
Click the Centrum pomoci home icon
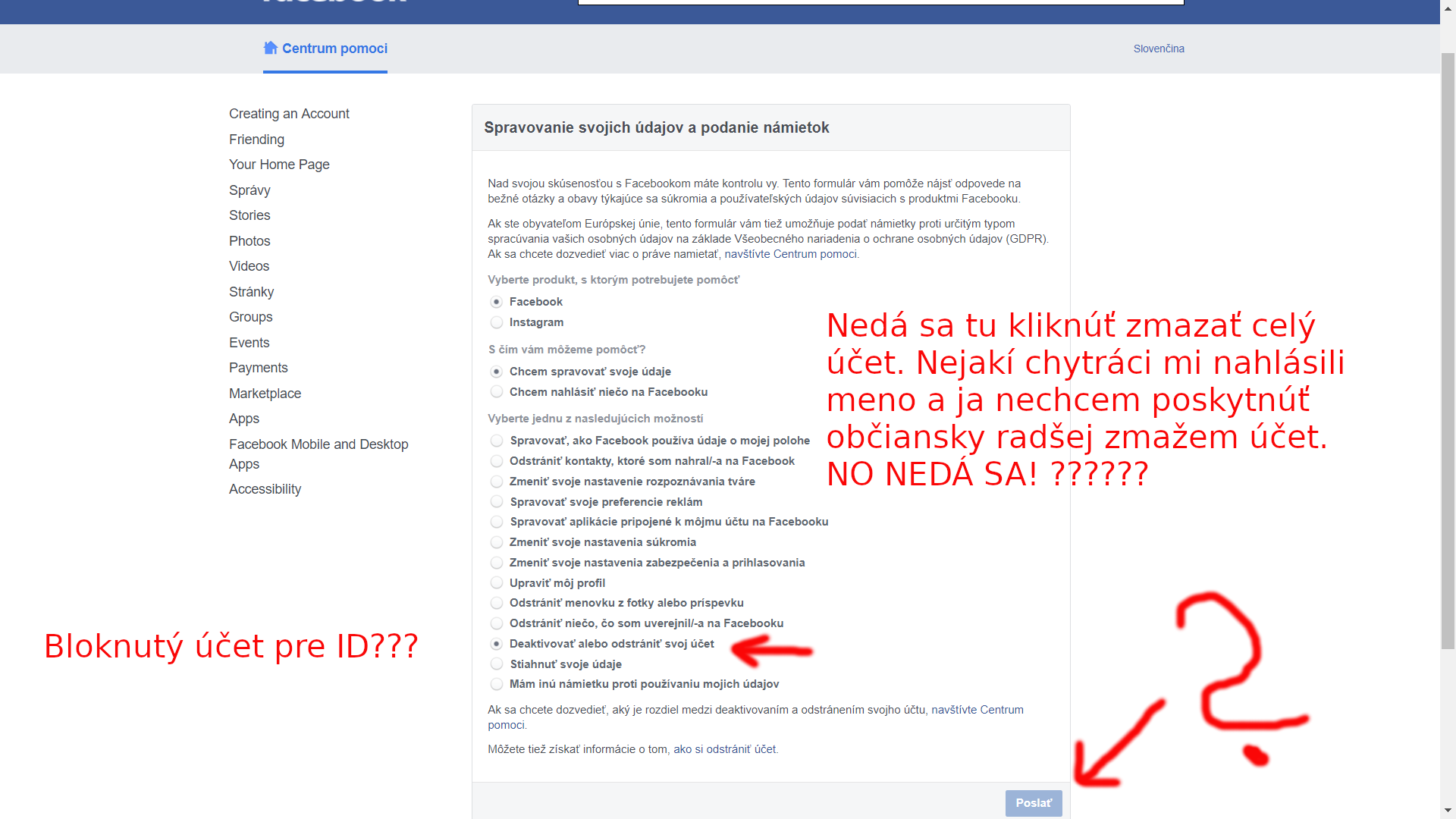(x=270, y=48)
